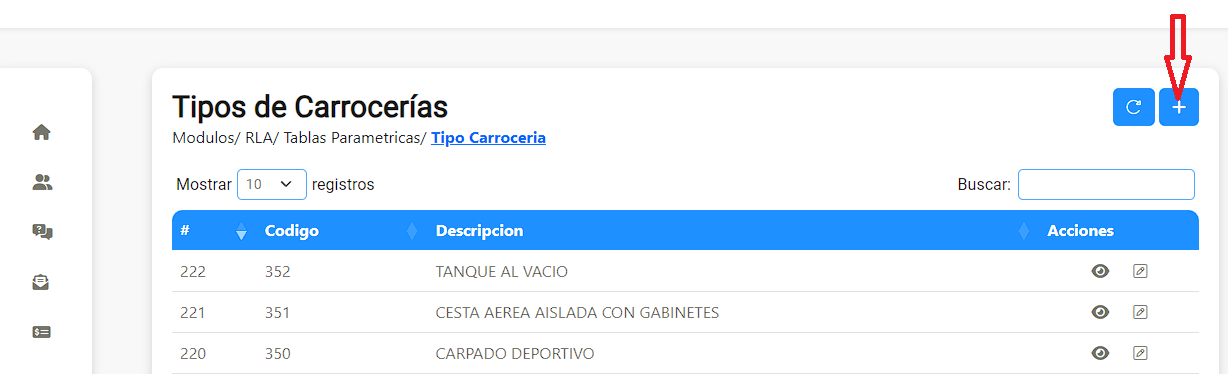
Task: Open the users icon in sidebar
Action: click(42, 182)
